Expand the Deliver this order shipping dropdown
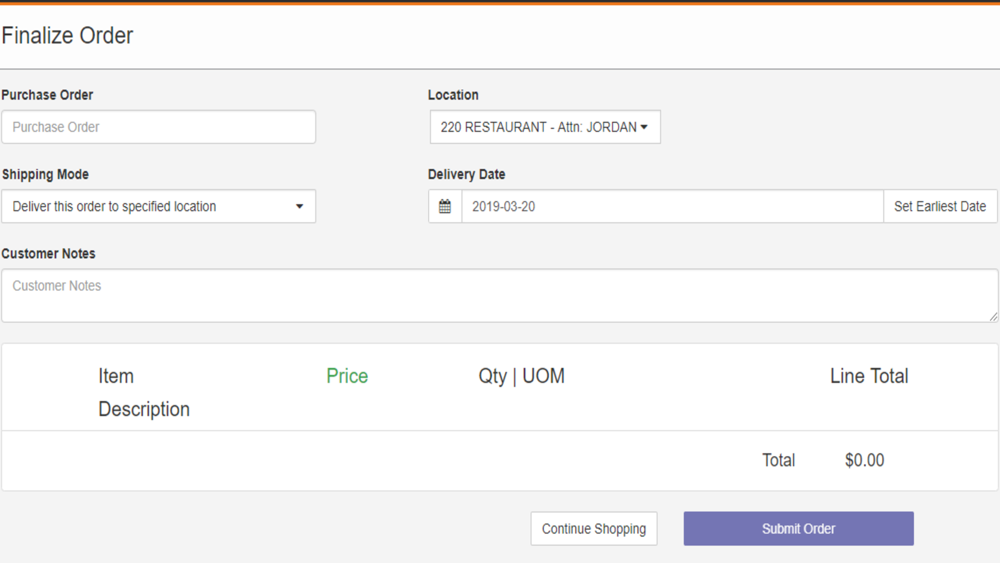The width and height of the screenshot is (1000, 563). [158, 207]
